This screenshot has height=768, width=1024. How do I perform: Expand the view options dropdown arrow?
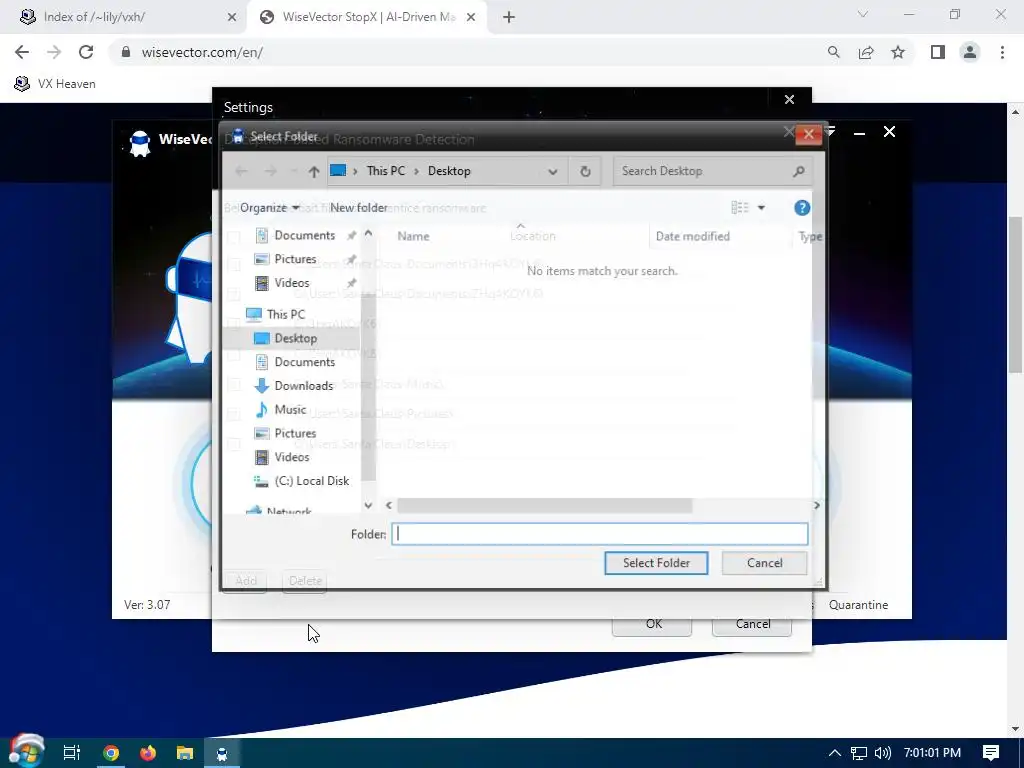tap(761, 208)
